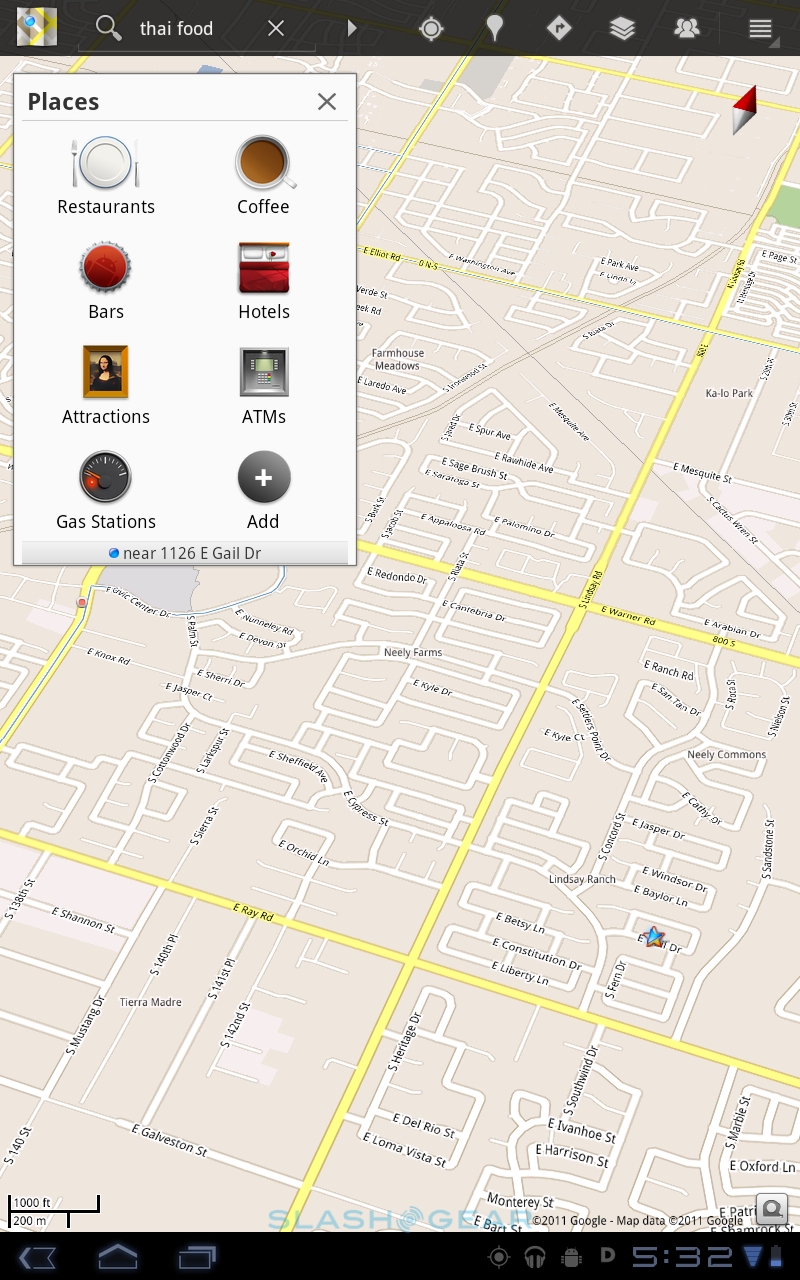Tap the arrow next to the search box

tap(351, 28)
